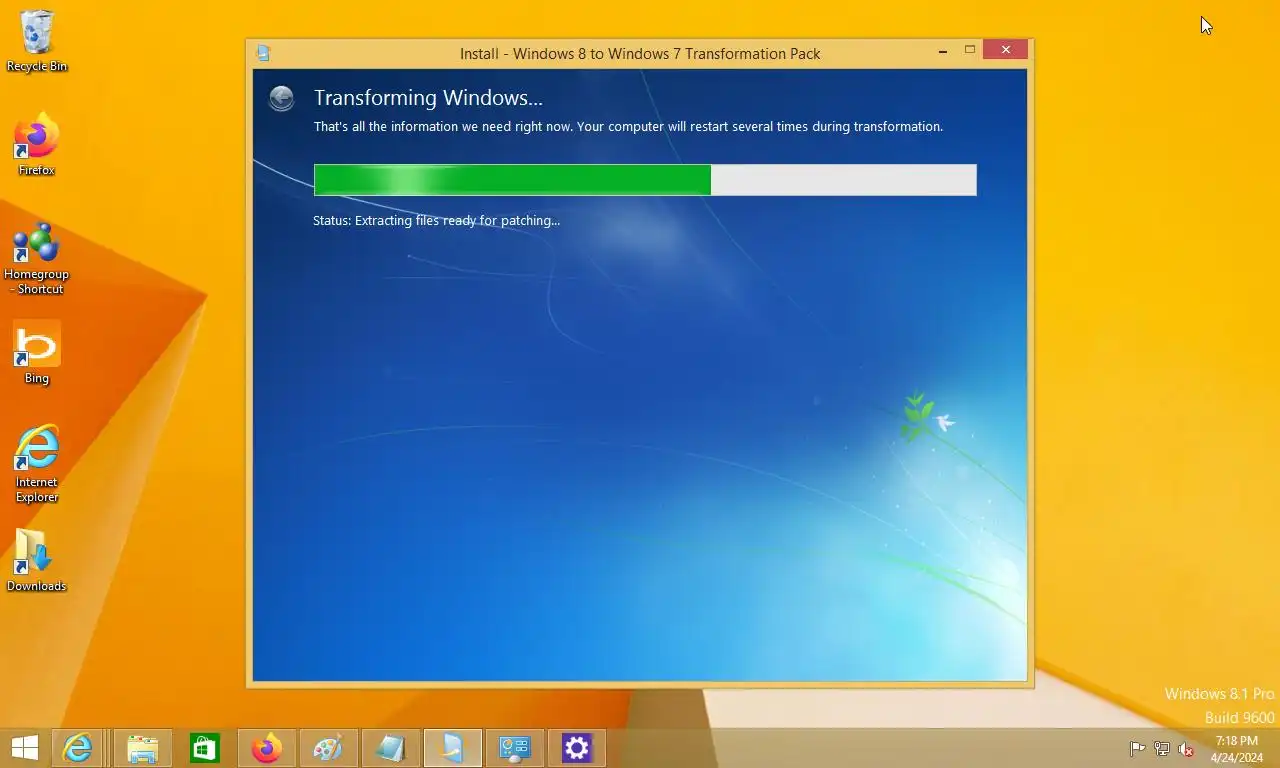
Task: Open Internet Explorer from the taskbar
Action: pos(78,748)
